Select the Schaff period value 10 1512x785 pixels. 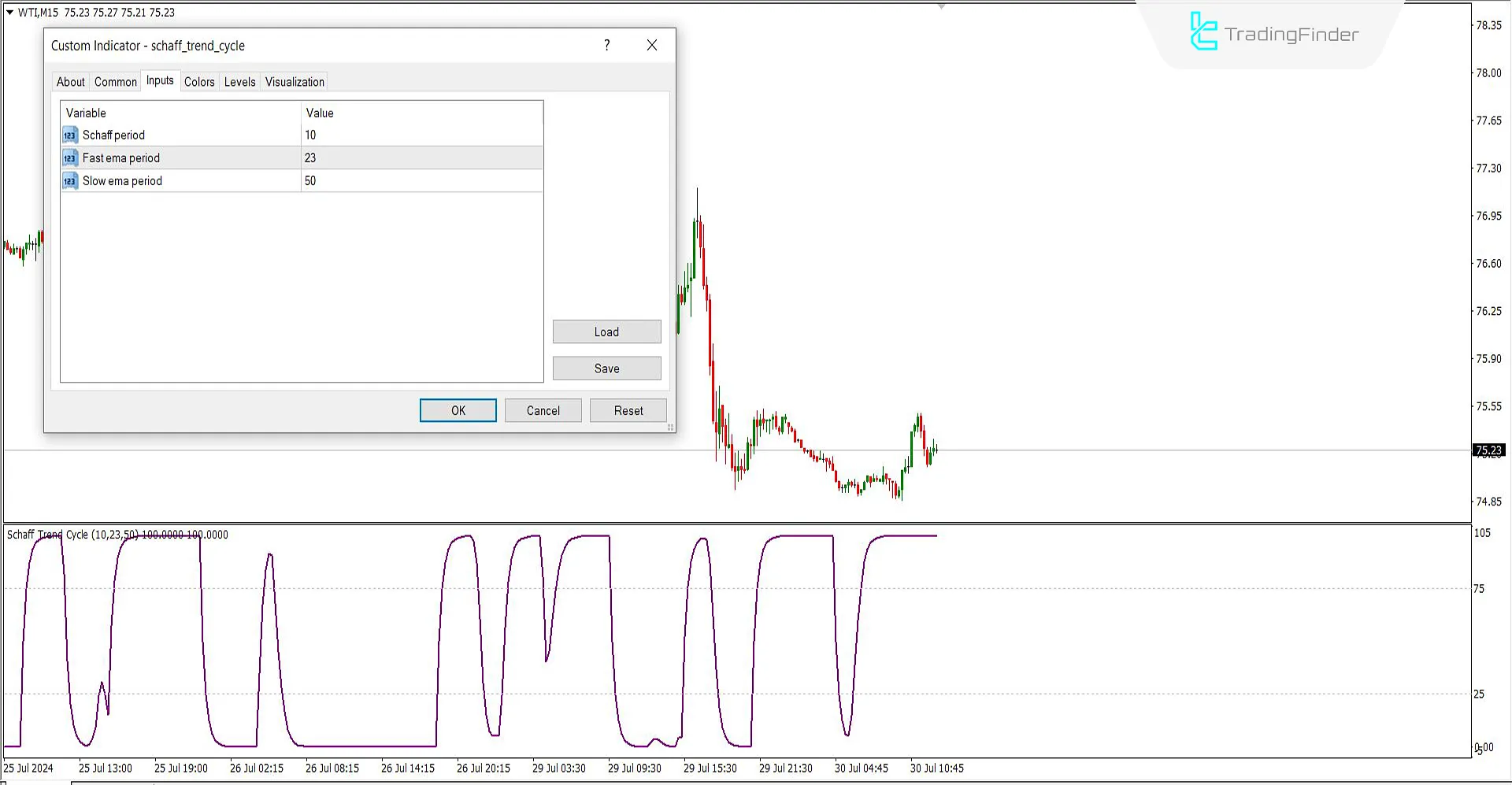tap(309, 135)
